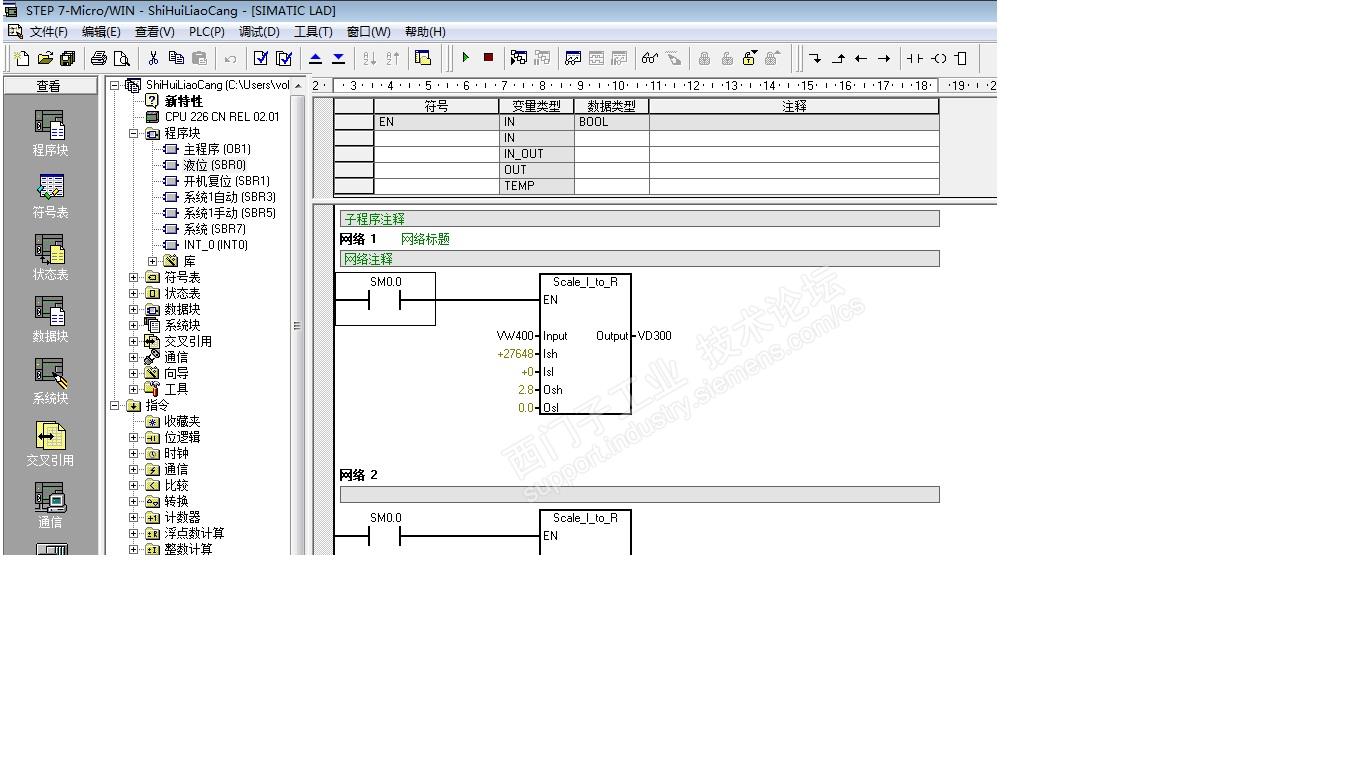The image size is (1366, 768).
Task: Insert a line up in ladder
Action: click(838, 58)
